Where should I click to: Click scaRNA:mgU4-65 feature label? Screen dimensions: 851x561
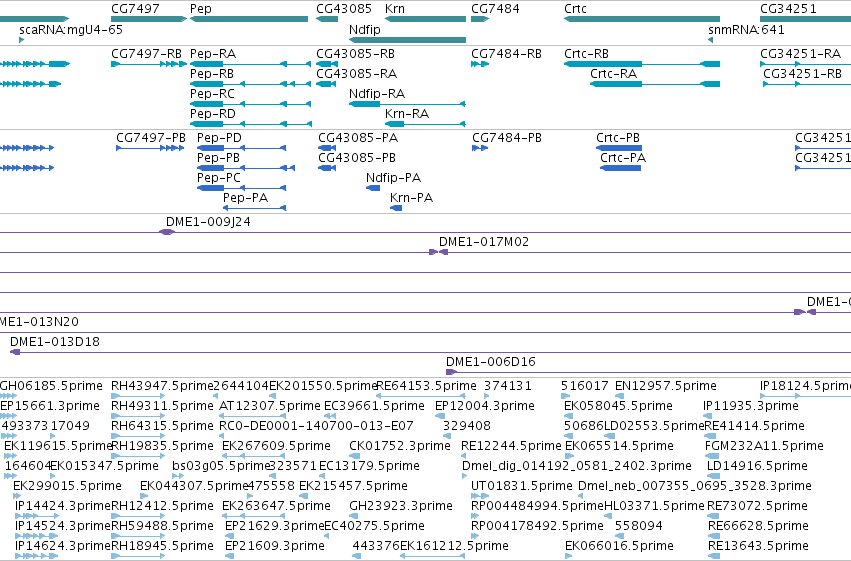coord(71,29)
